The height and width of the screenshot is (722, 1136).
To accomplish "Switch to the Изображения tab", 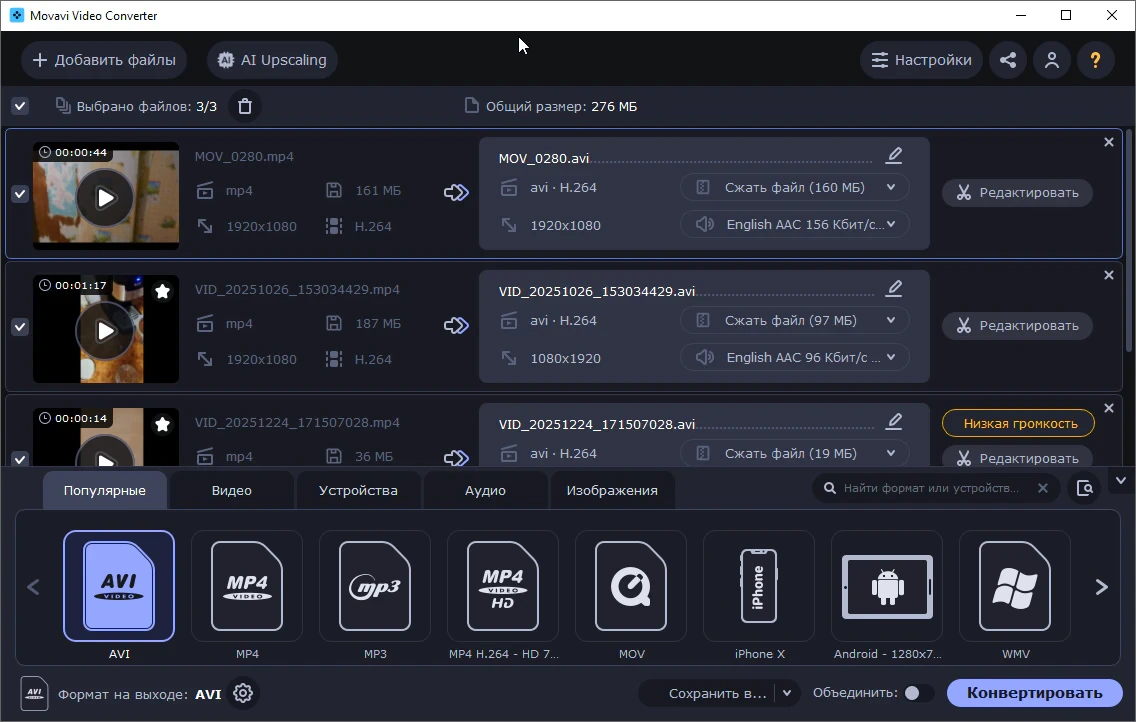I will (x=612, y=490).
